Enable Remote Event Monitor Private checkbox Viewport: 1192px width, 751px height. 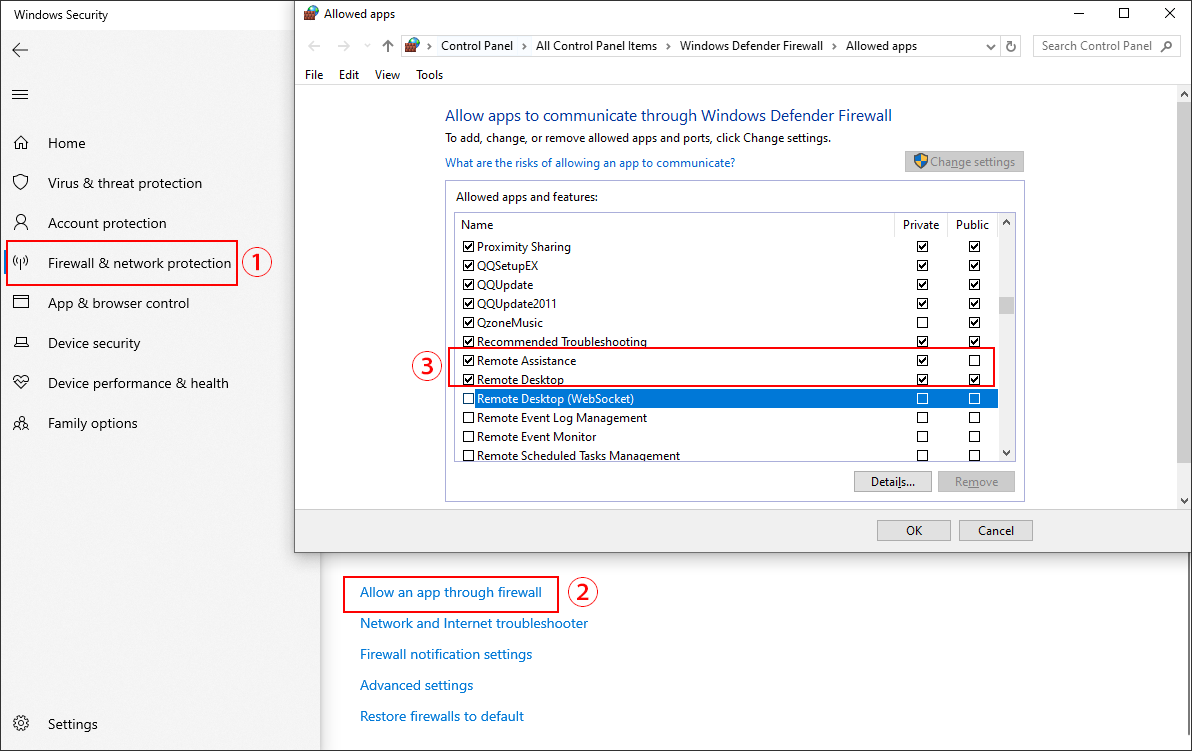coord(922,436)
